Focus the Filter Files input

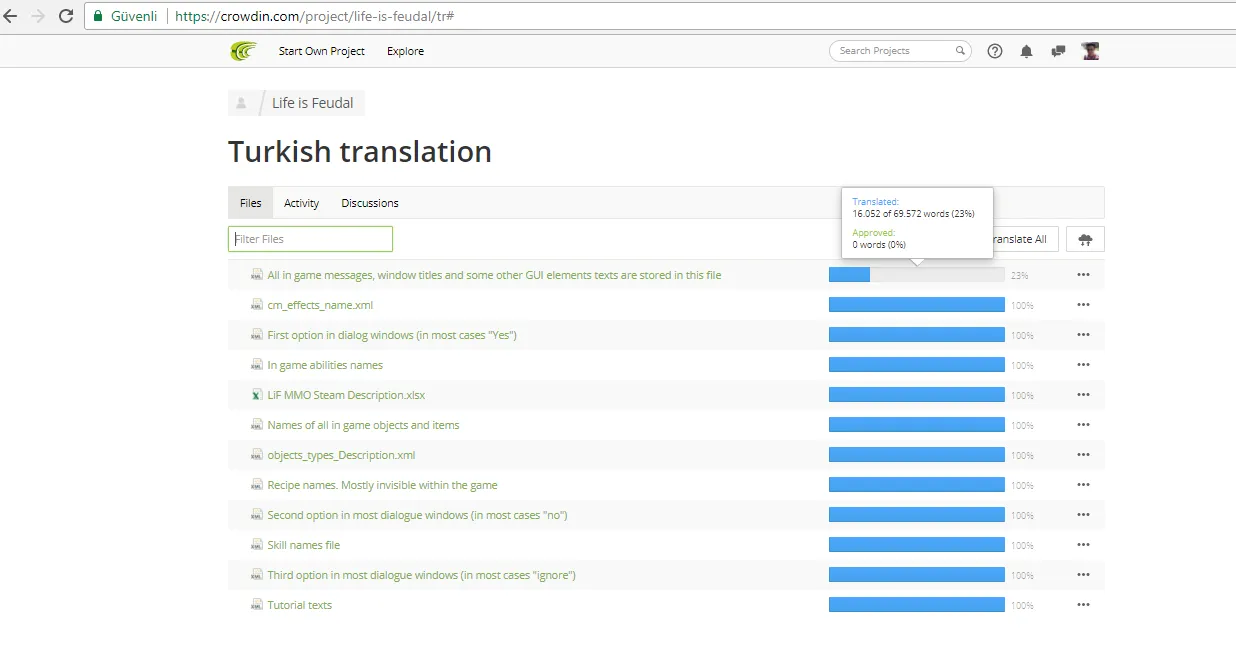click(310, 239)
